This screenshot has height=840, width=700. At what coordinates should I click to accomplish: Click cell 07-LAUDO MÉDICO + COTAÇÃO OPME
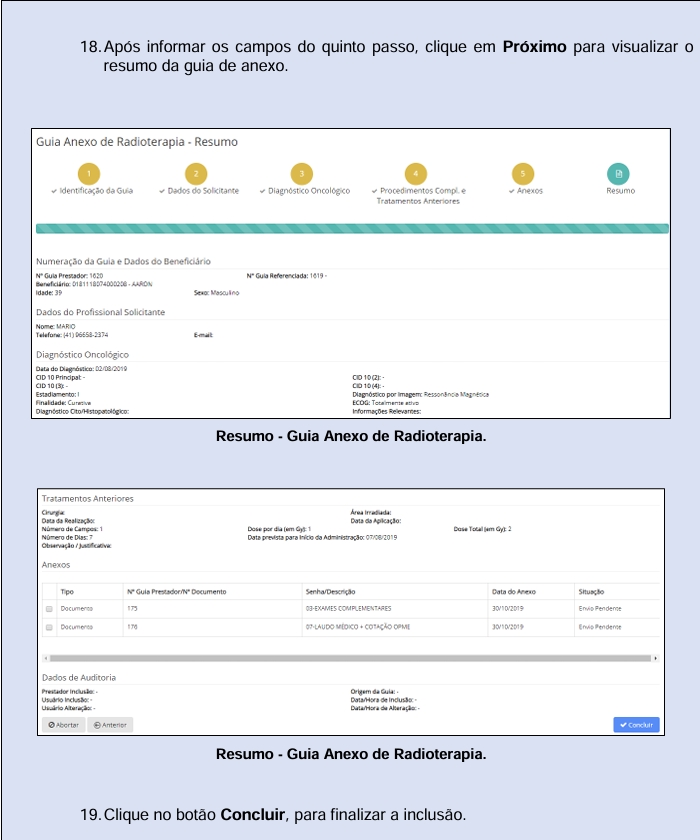tap(358, 627)
